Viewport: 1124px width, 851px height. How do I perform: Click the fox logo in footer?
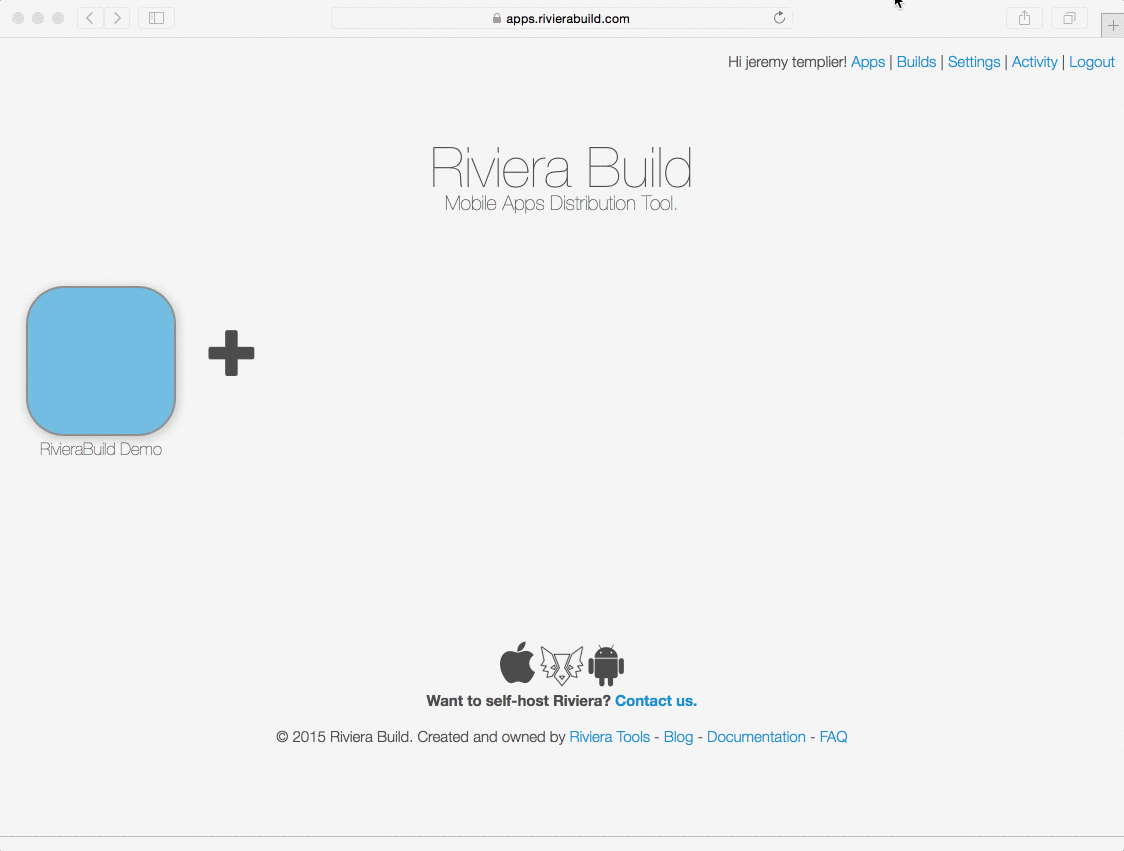561,665
